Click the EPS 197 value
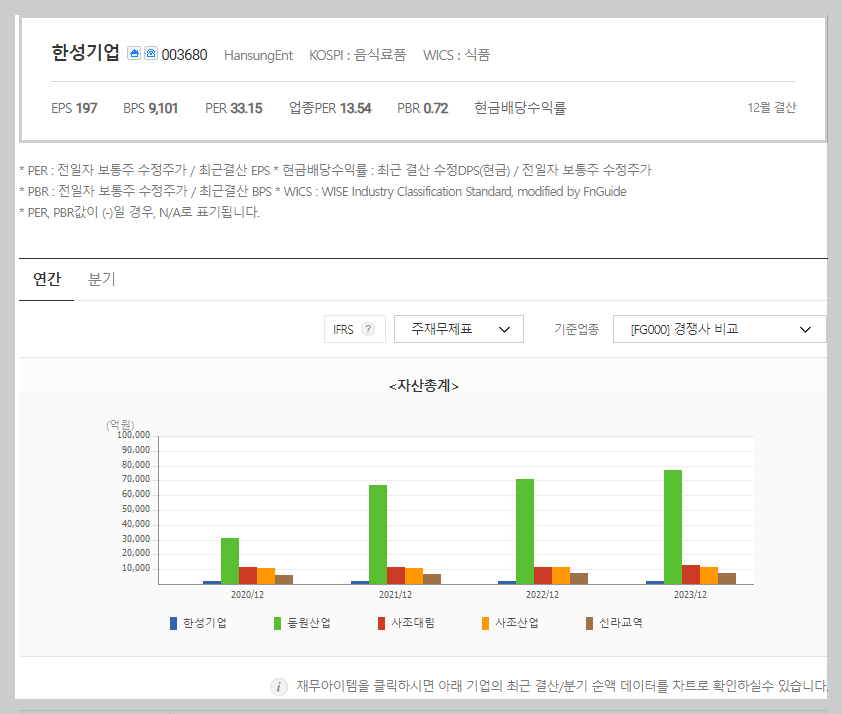The width and height of the screenshot is (842, 714). tap(74, 108)
